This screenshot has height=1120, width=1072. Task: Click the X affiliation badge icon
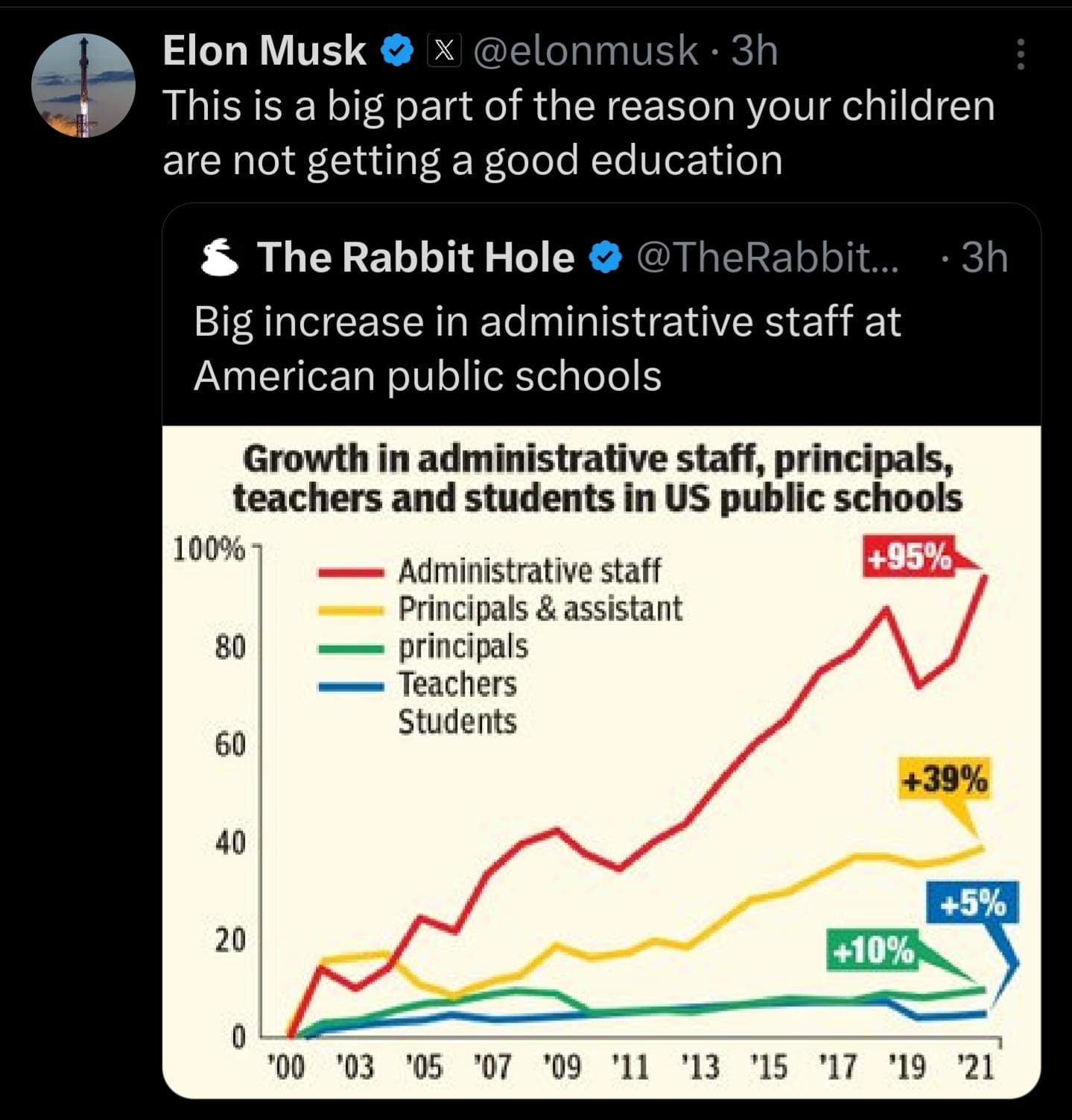(443, 51)
